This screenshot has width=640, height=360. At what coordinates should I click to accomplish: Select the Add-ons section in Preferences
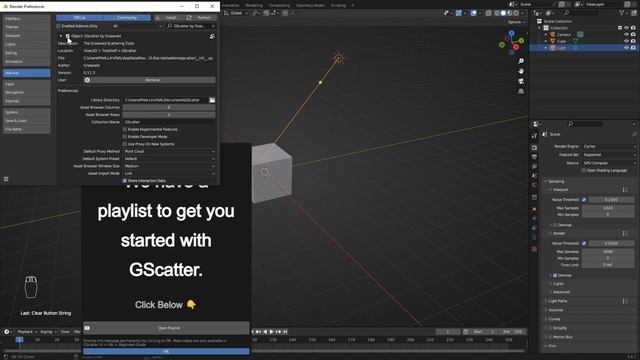click(27, 73)
